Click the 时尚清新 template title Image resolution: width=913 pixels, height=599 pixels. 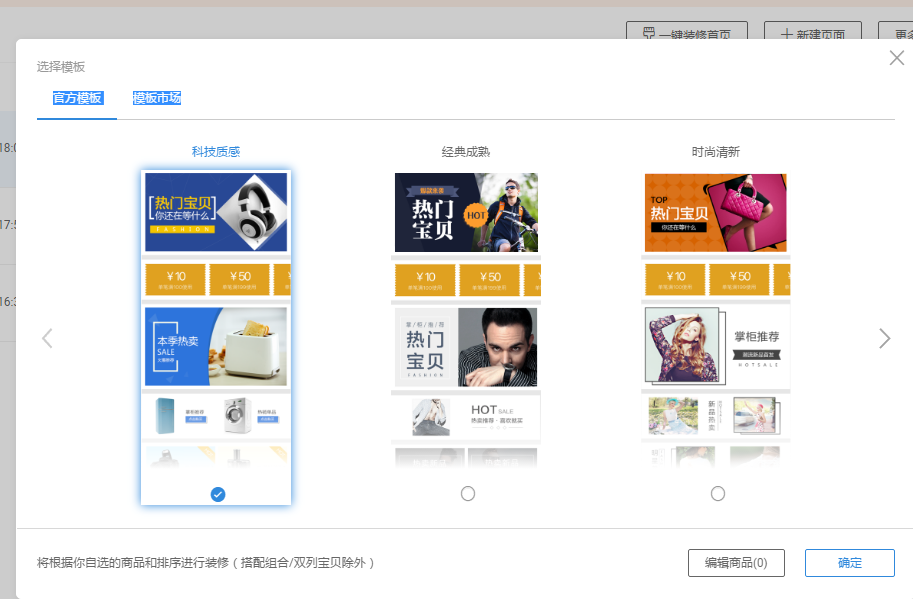point(716,152)
